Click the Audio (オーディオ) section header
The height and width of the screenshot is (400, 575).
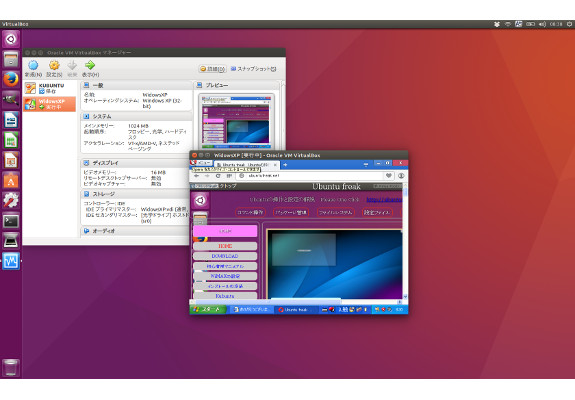coord(135,231)
